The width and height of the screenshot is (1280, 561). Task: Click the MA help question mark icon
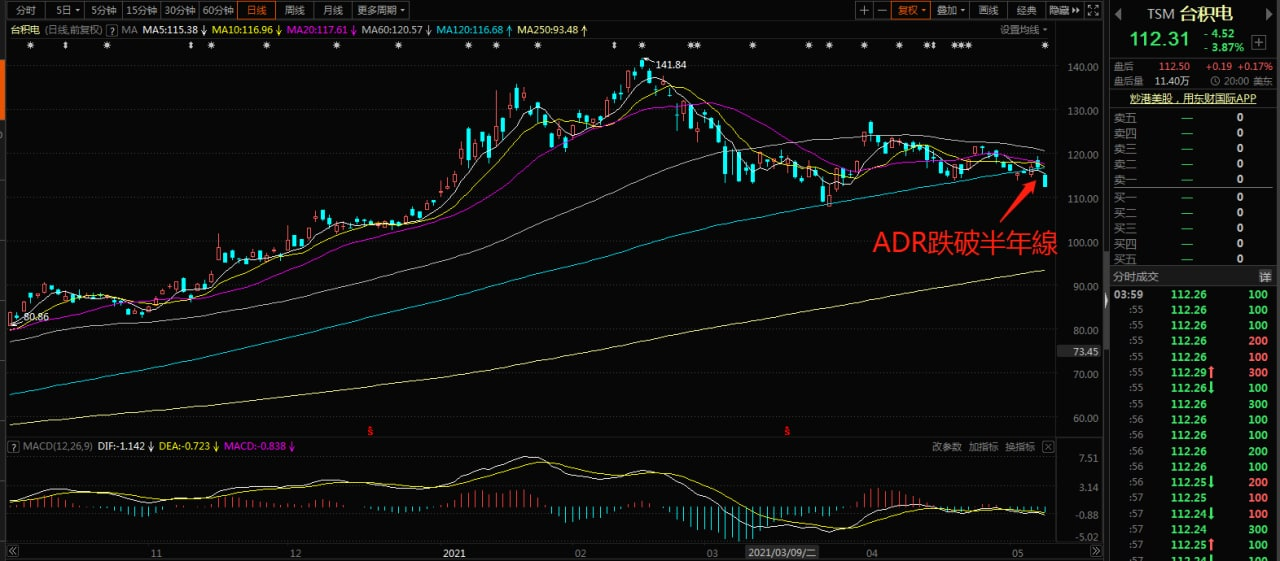tap(113, 30)
